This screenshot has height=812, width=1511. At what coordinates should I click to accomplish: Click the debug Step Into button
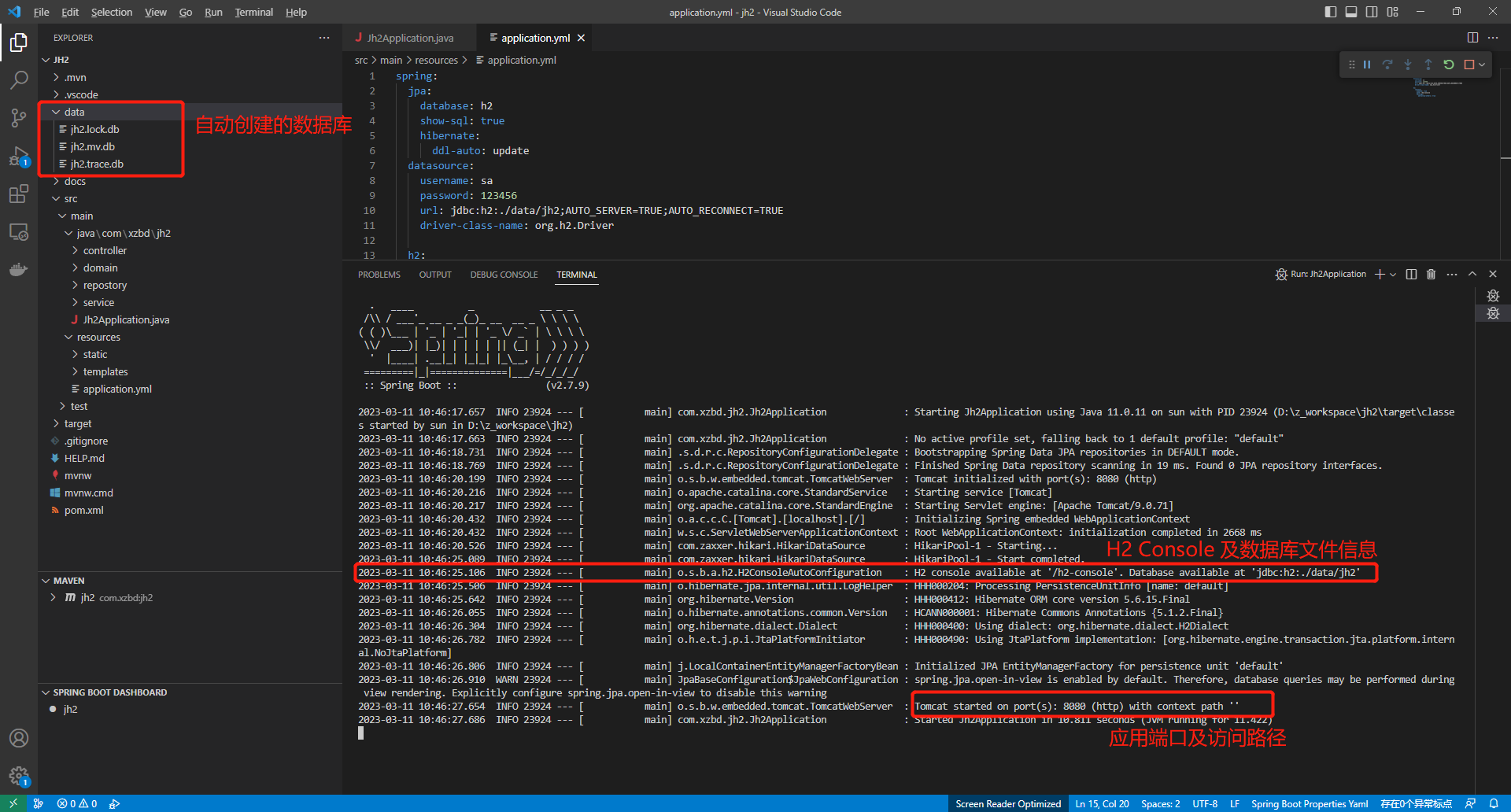1408,65
